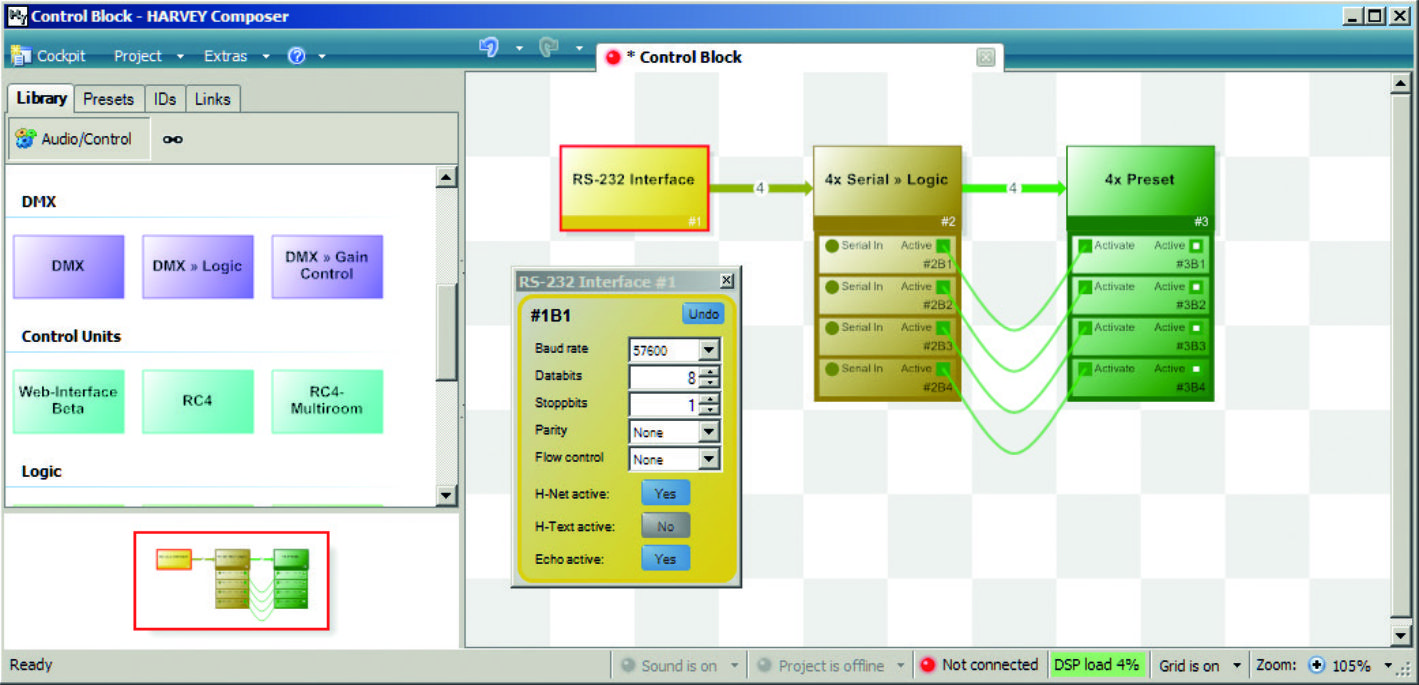
Task: Select the RS-232 Interface block on canvas
Action: coord(634,188)
